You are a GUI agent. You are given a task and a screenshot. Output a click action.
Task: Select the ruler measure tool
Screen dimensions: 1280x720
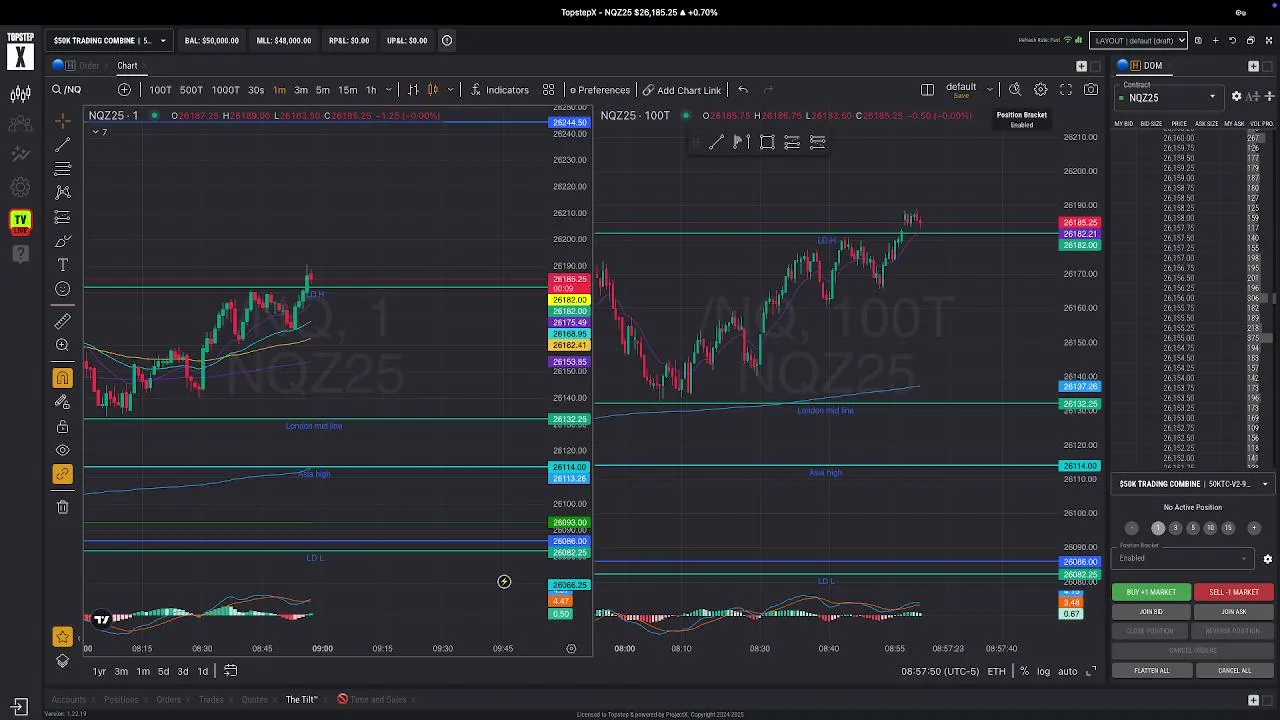(x=62, y=321)
